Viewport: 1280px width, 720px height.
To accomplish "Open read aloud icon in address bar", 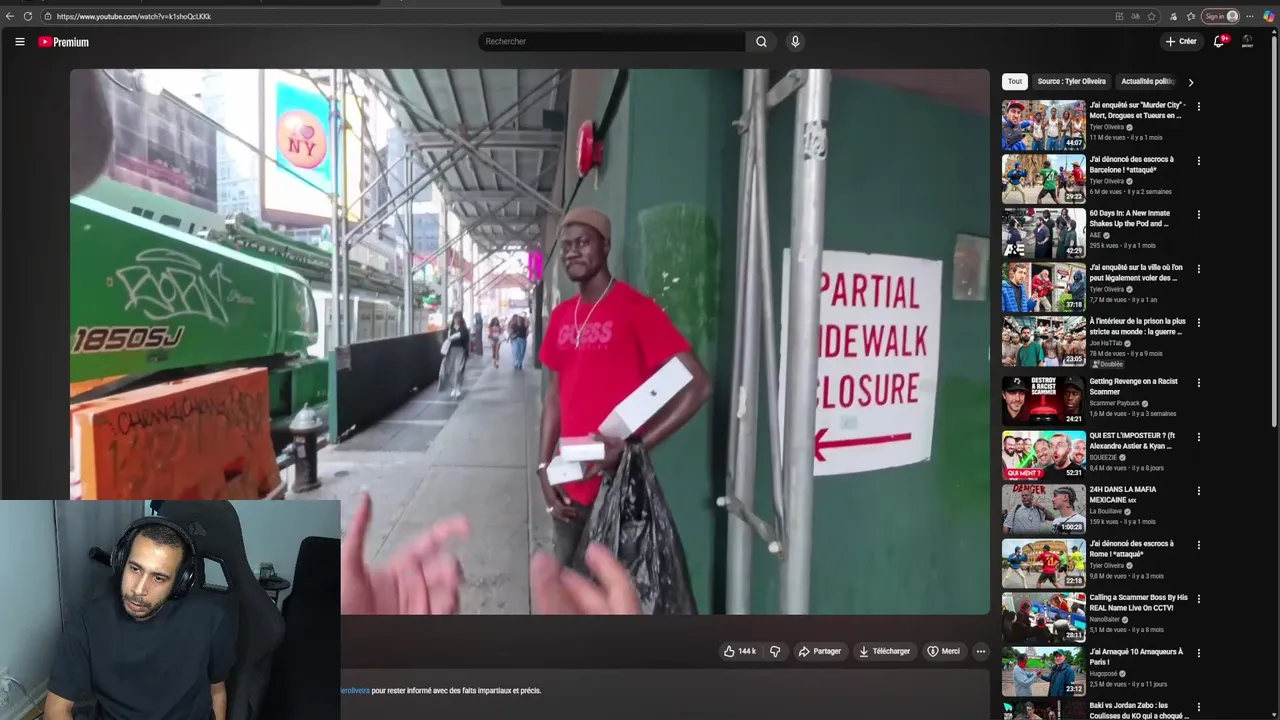I will [1136, 16].
